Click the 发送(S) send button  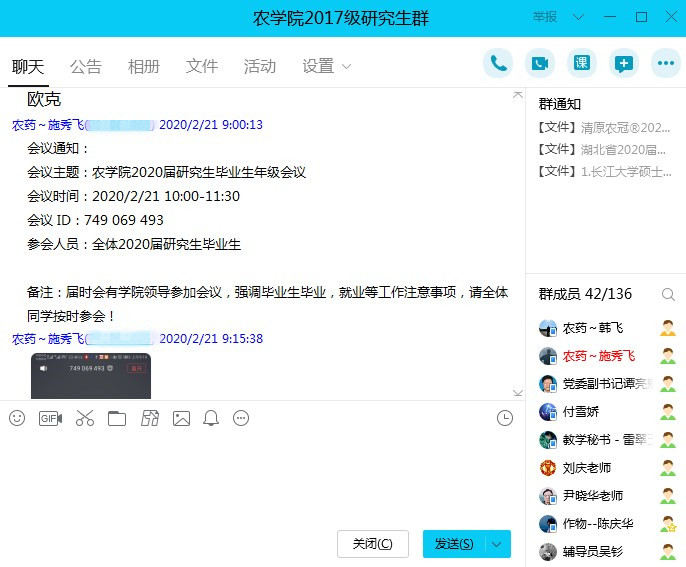[x=454, y=544]
